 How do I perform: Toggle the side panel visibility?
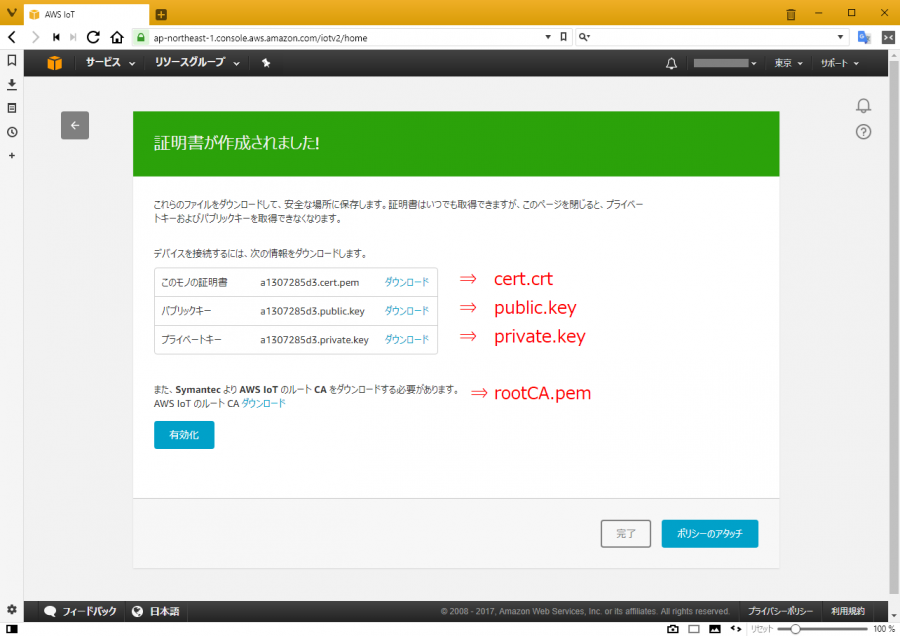[11, 629]
